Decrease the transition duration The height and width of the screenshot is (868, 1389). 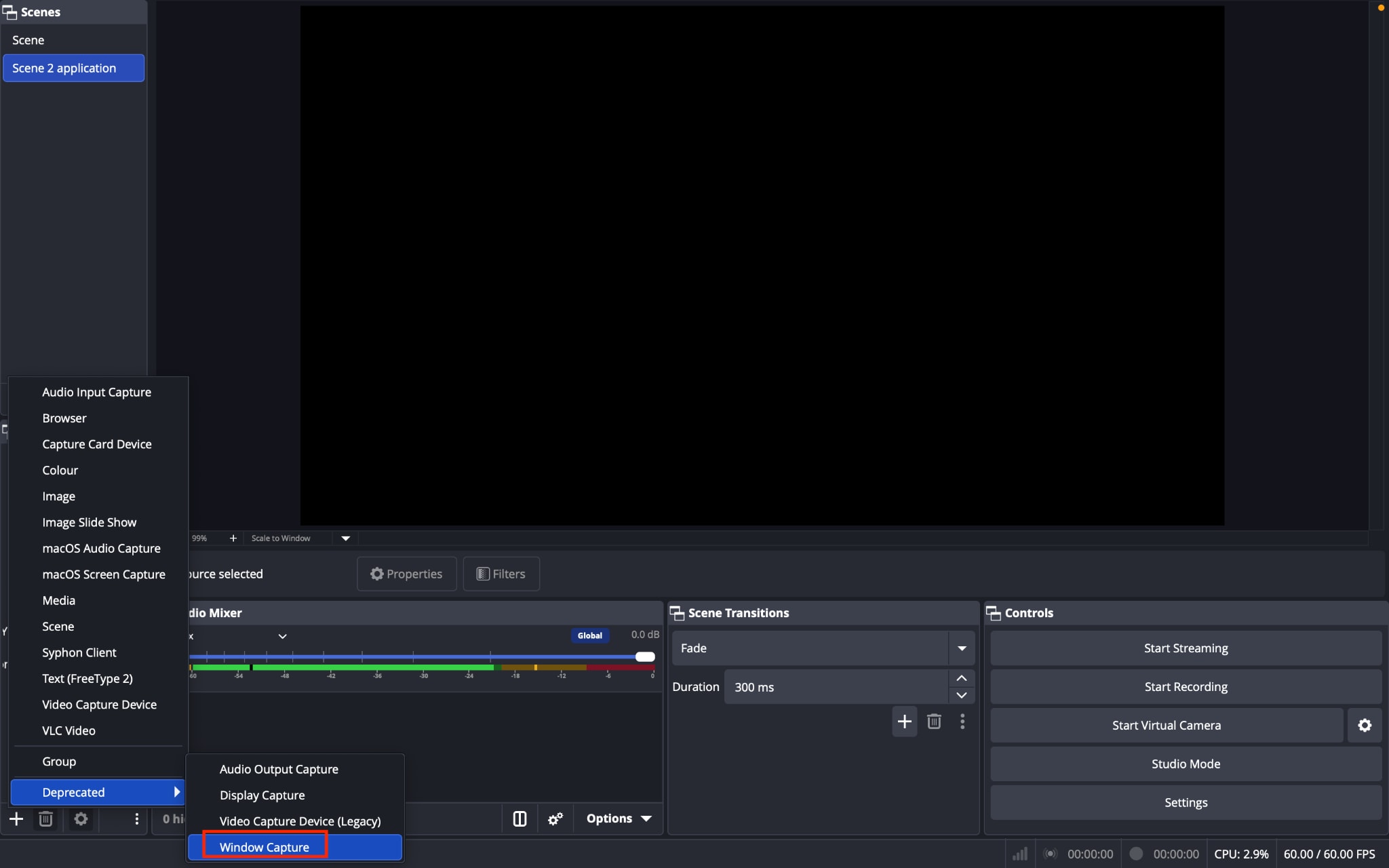(x=962, y=695)
